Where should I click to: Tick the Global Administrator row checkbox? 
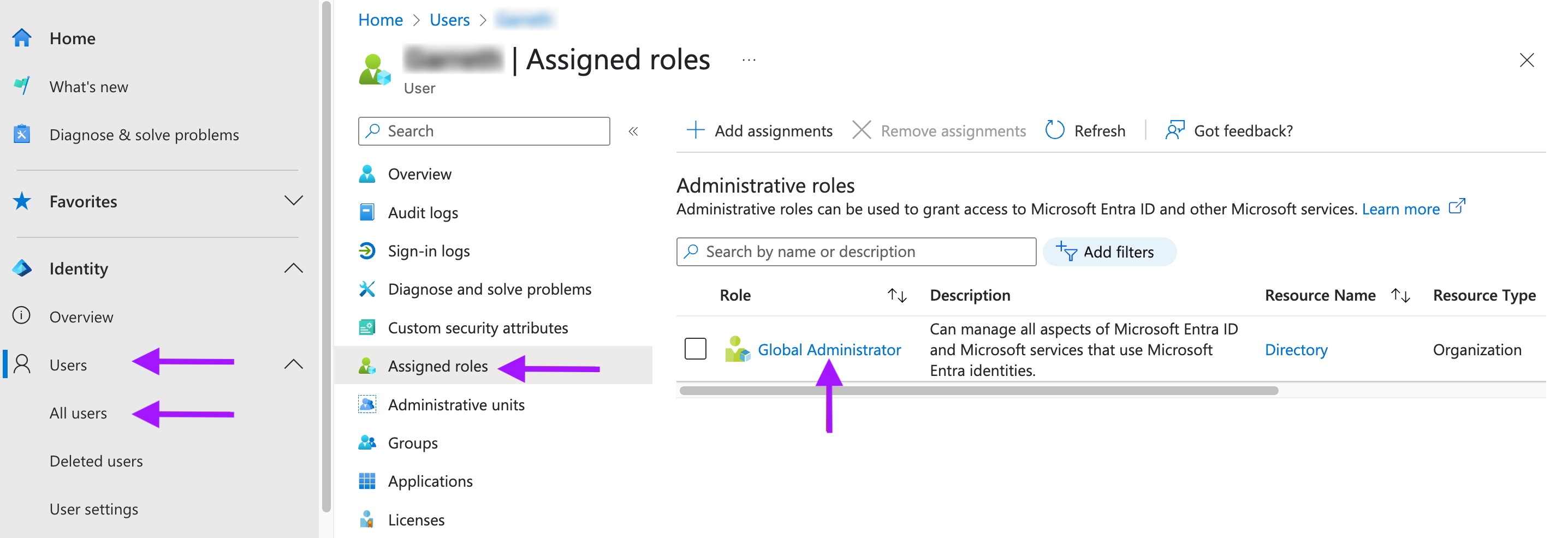tap(695, 349)
